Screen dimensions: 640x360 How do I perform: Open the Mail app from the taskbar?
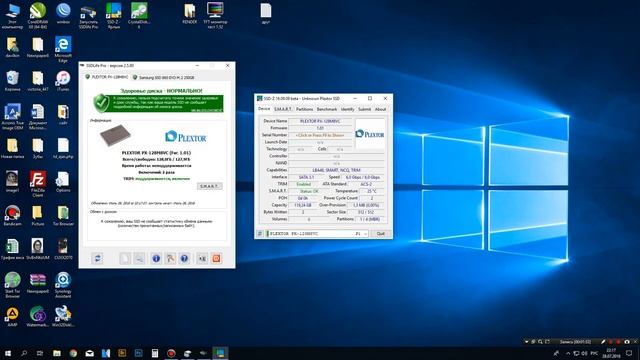89,353
